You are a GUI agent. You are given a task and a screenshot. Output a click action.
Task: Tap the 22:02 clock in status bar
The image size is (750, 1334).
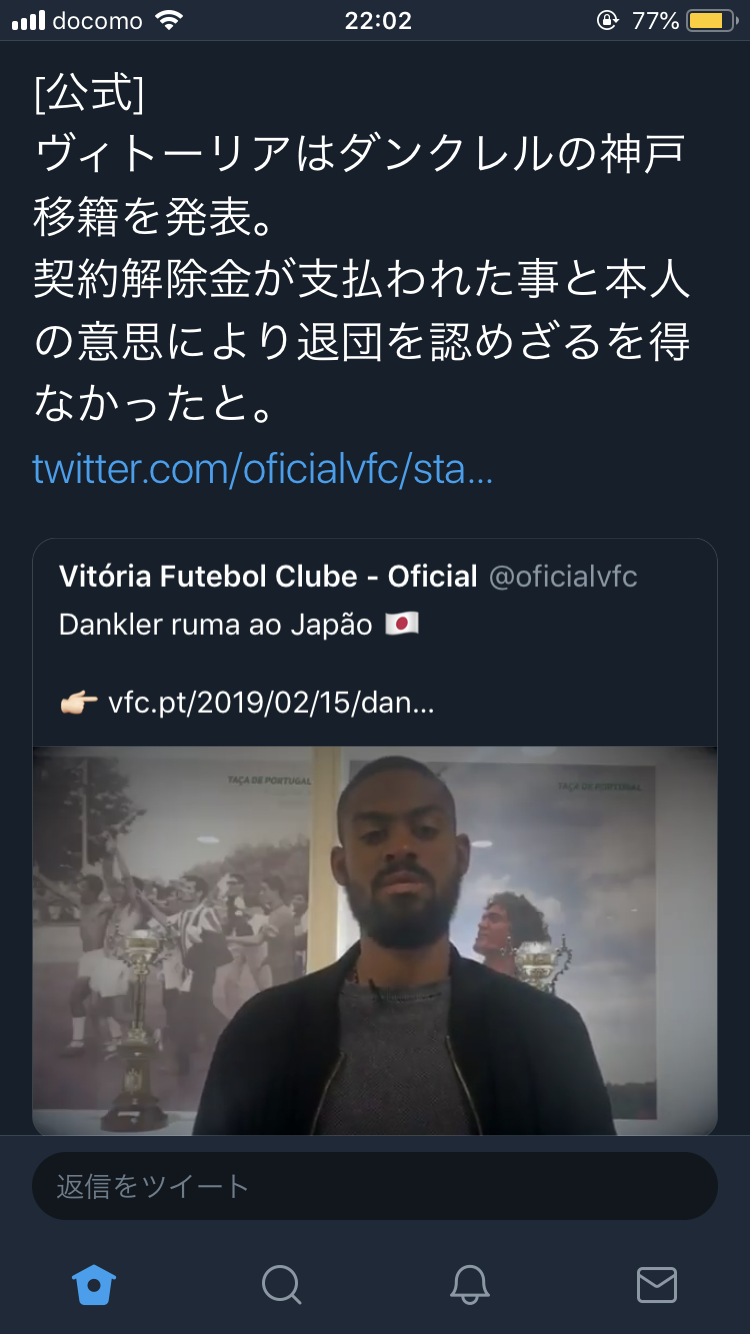(378, 21)
